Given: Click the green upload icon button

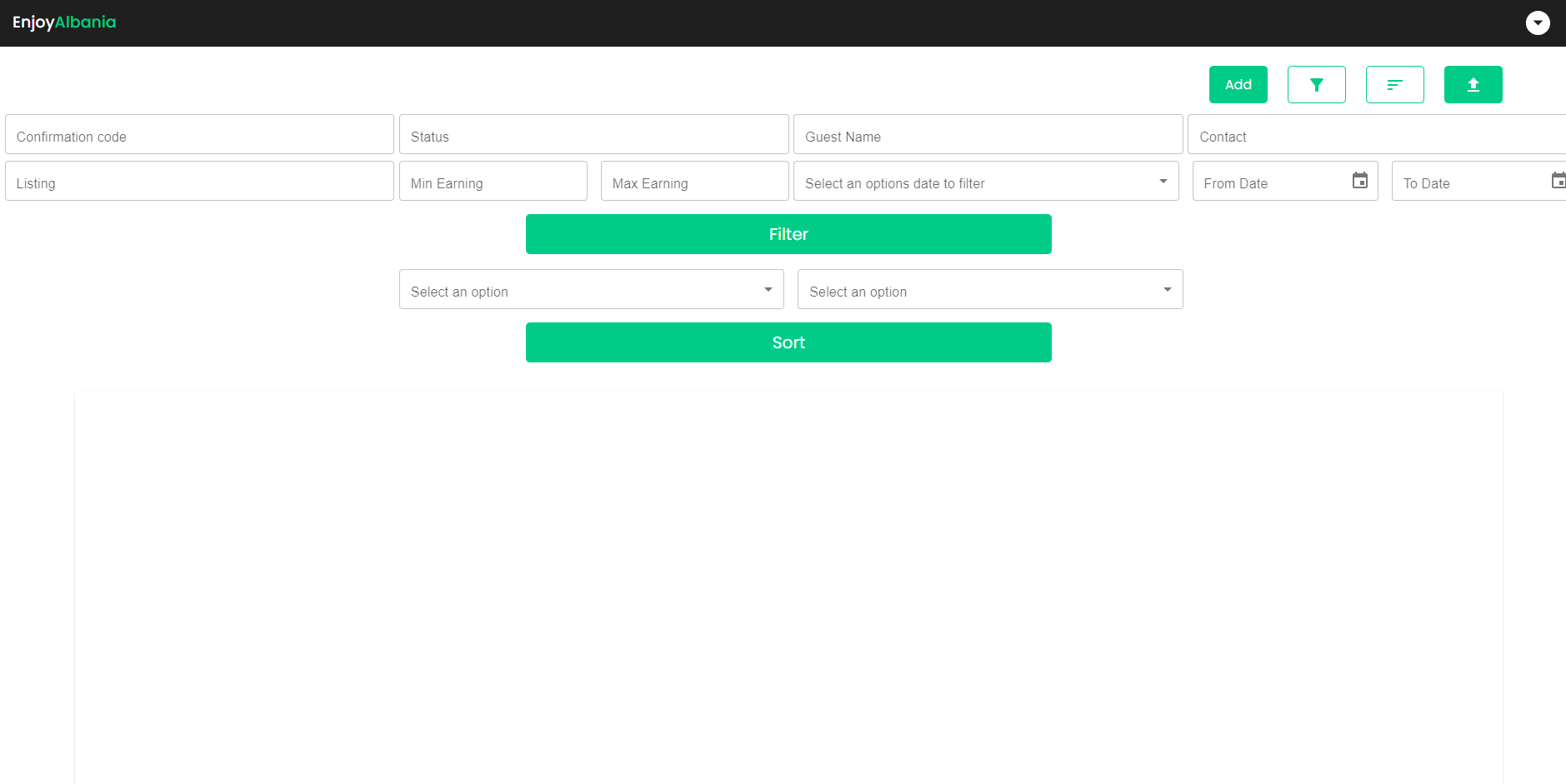Looking at the screenshot, I should pos(1473,85).
